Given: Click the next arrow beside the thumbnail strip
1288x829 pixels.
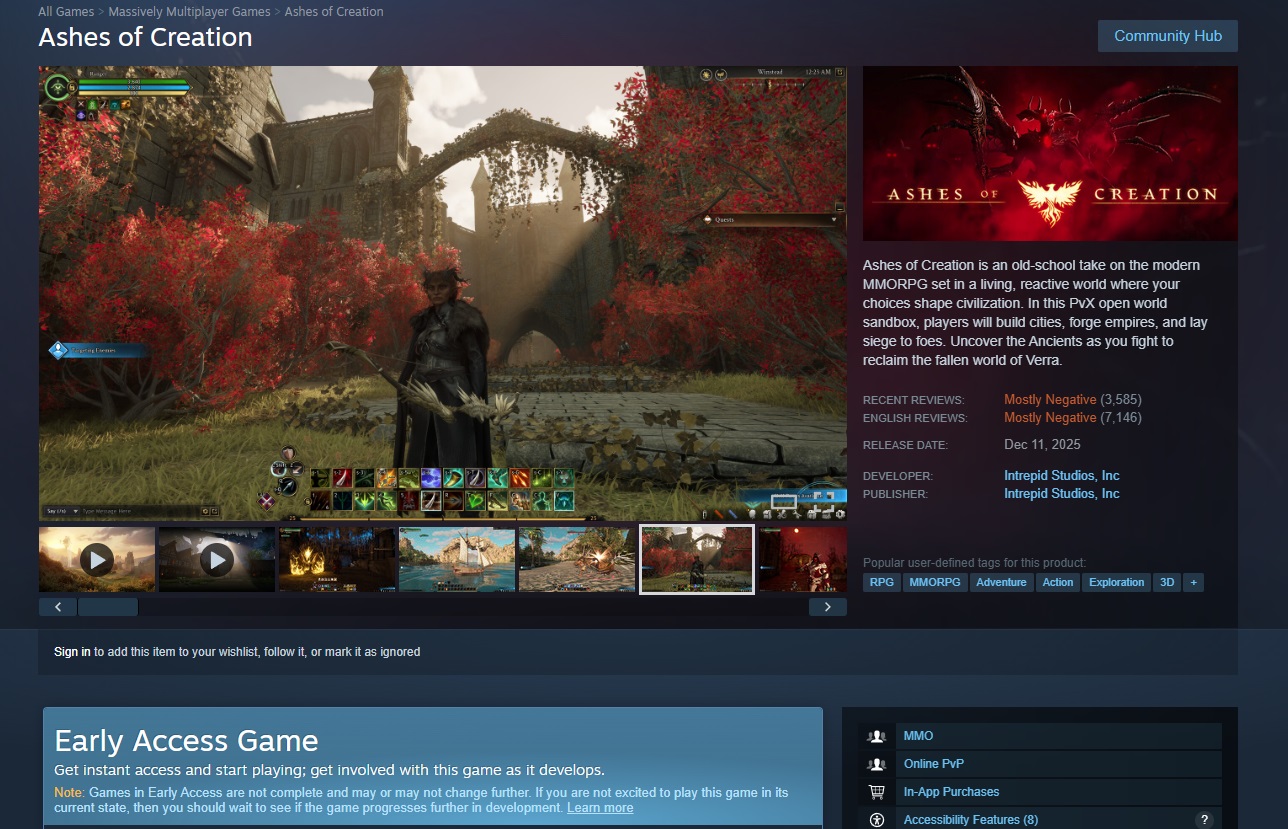Looking at the screenshot, I should click(827, 606).
